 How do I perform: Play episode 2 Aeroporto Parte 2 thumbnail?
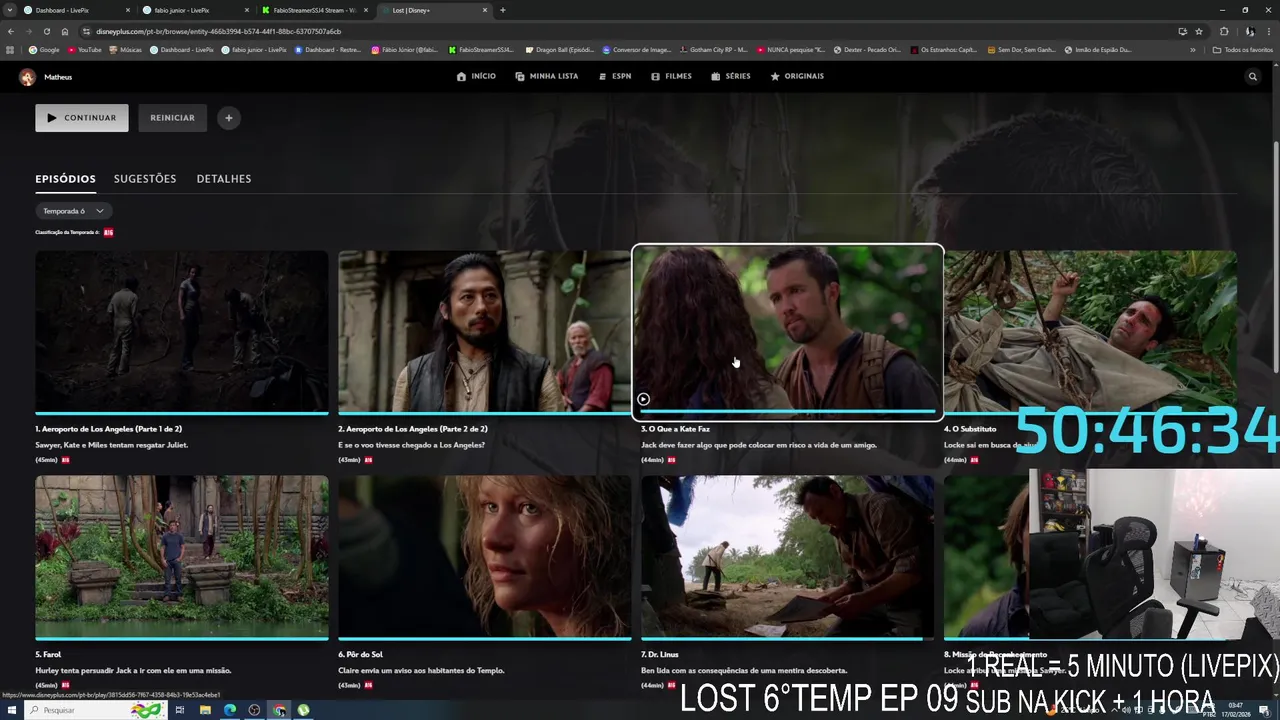pyautogui.click(x=484, y=331)
